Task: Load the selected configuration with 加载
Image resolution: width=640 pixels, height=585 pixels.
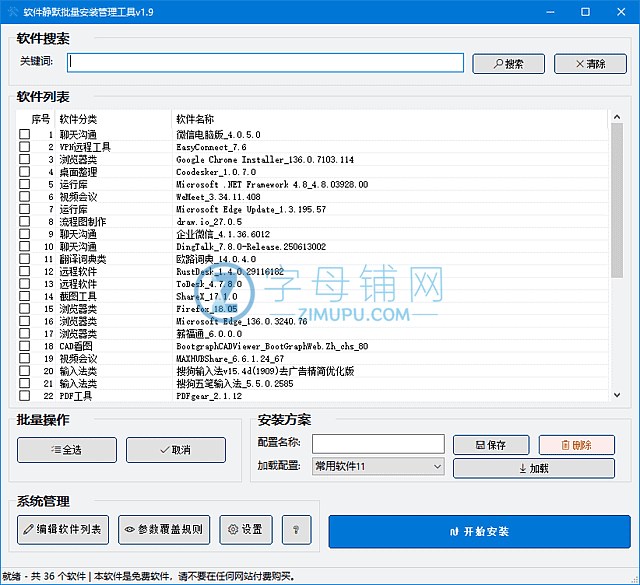Action: pos(534,468)
